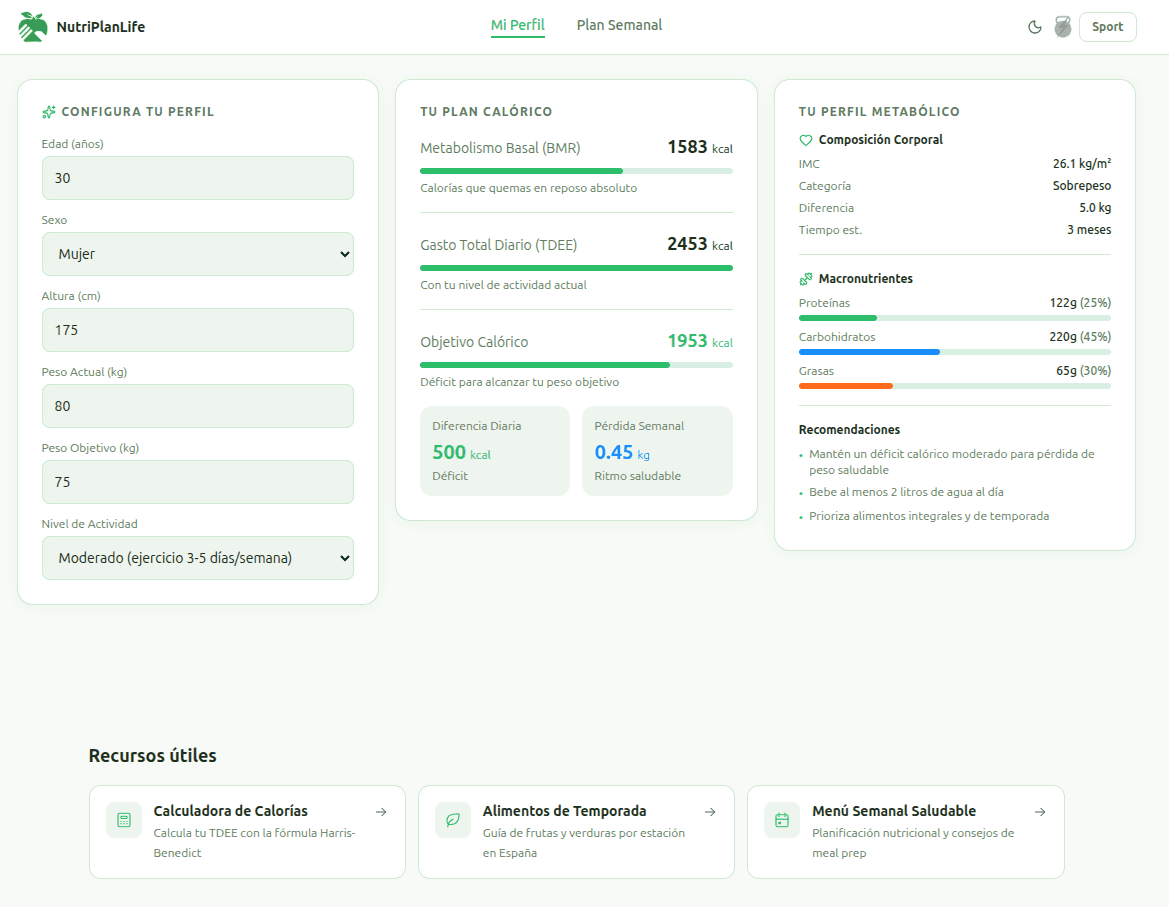This screenshot has width=1169, height=907.
Task: Click the sparkle icon beside Configura tu Perfil
Action: tap(48, 112)
